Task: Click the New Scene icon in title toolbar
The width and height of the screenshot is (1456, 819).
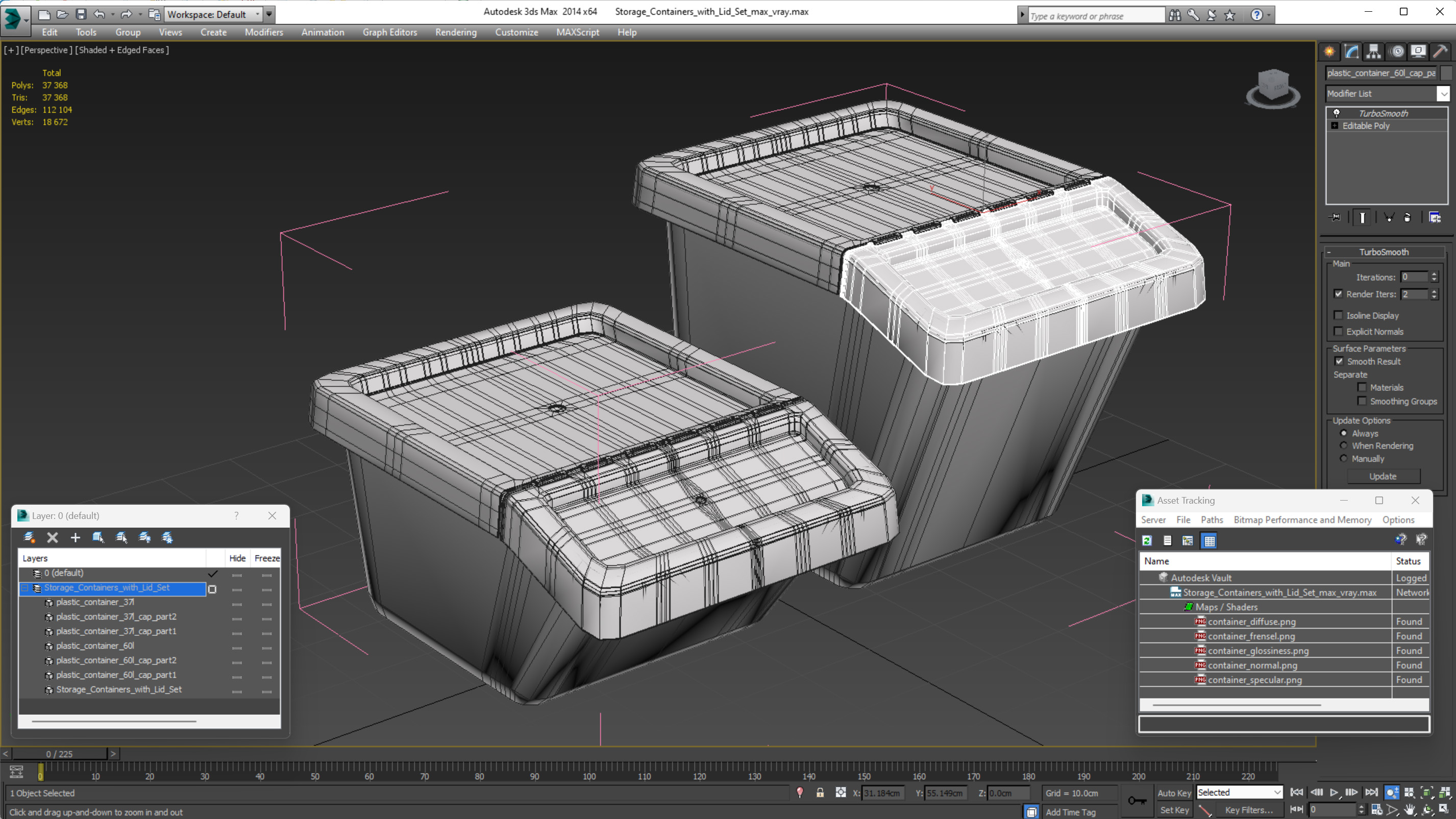Action: click(44, 14)
